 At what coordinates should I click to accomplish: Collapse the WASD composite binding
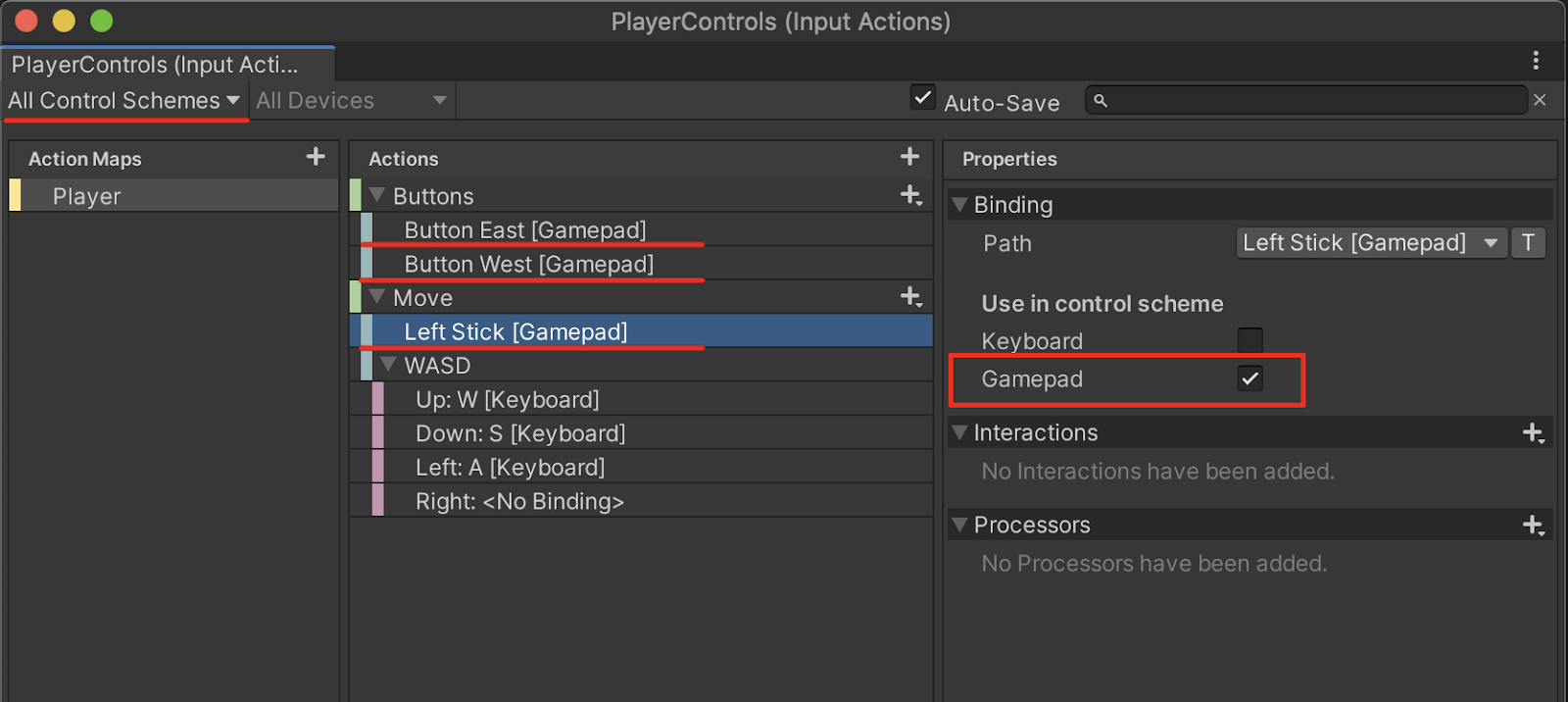pos(388,365)
